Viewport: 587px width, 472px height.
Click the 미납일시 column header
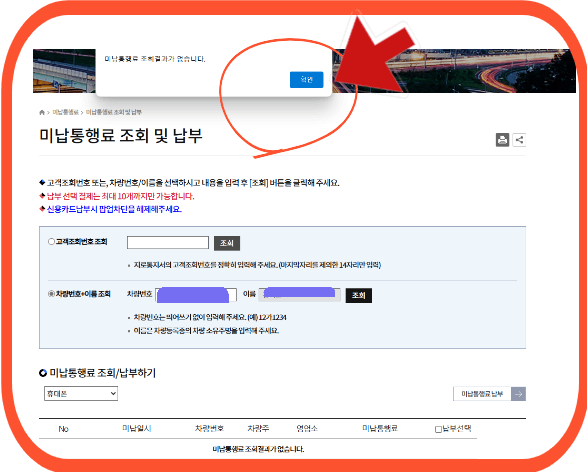point(137,428)
